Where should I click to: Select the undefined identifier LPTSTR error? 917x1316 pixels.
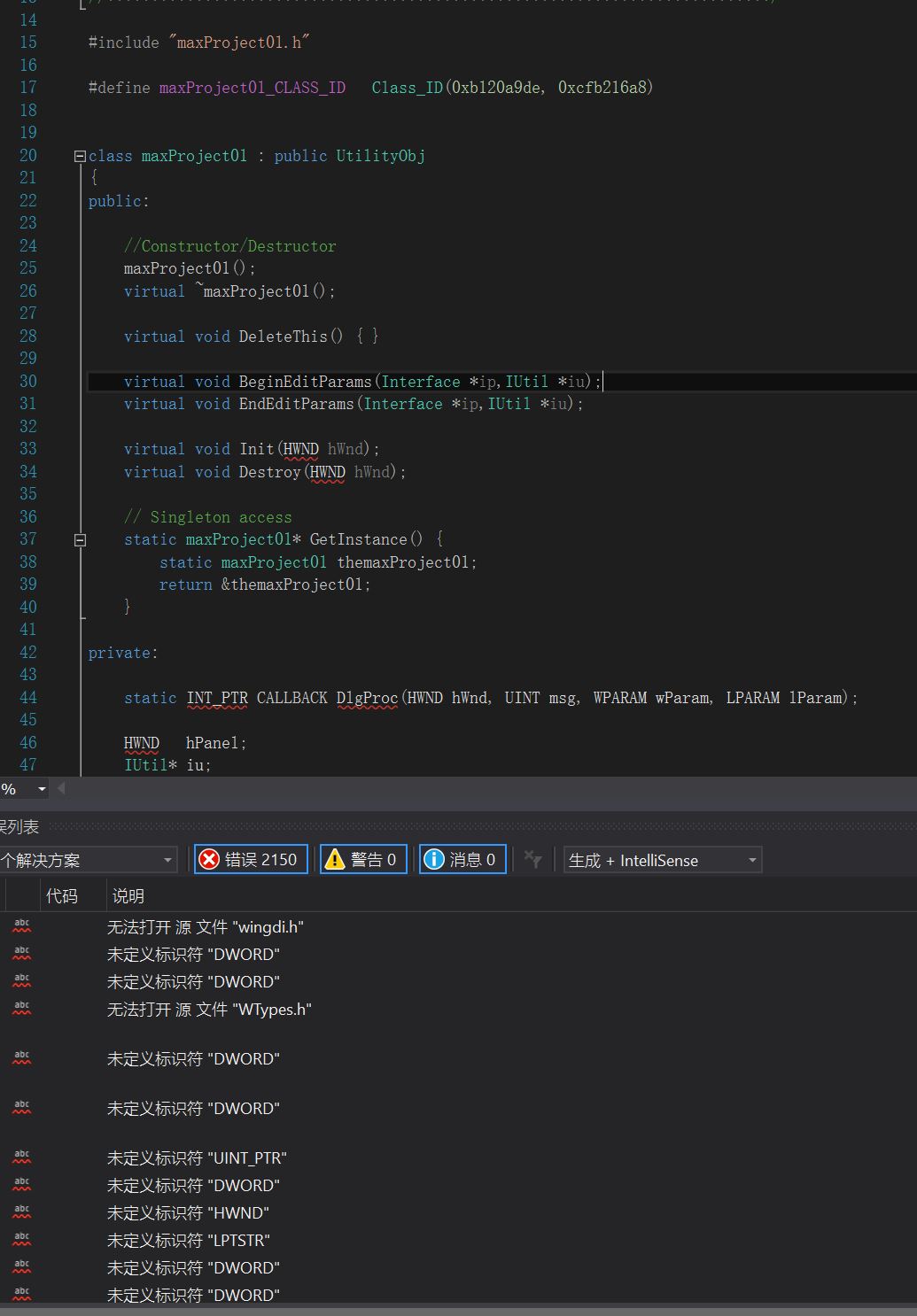458,1240
